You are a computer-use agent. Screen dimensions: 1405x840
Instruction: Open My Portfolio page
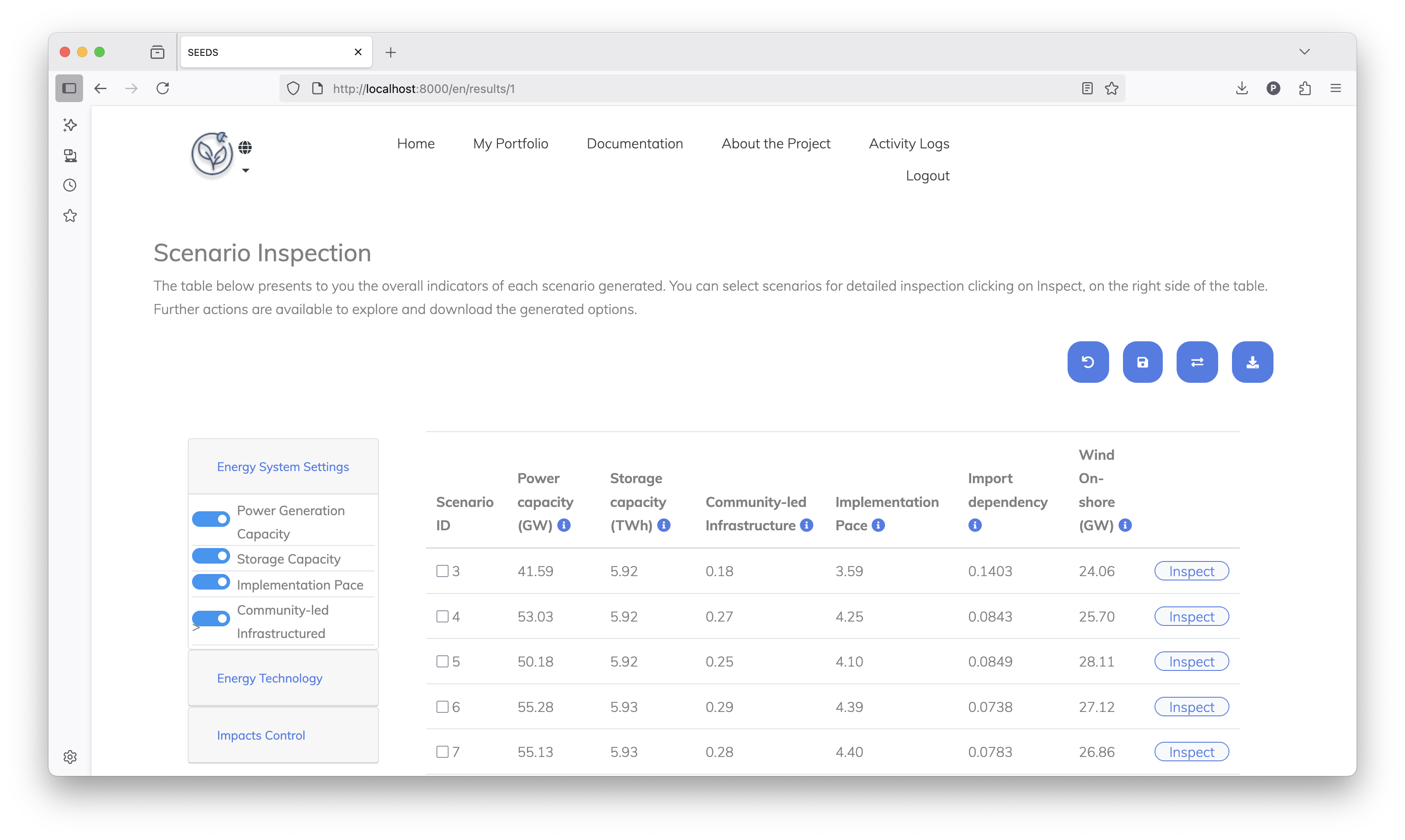tap(510, 144)
